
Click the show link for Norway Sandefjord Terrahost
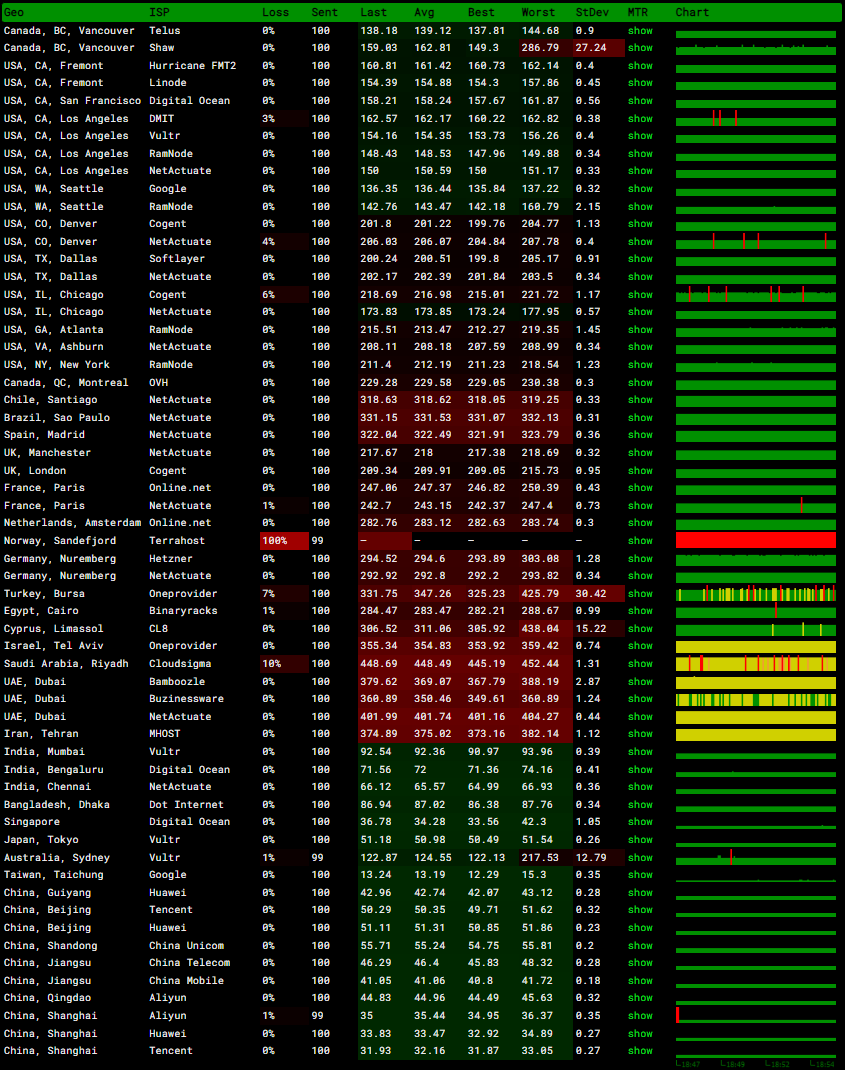tap(640, 541)
